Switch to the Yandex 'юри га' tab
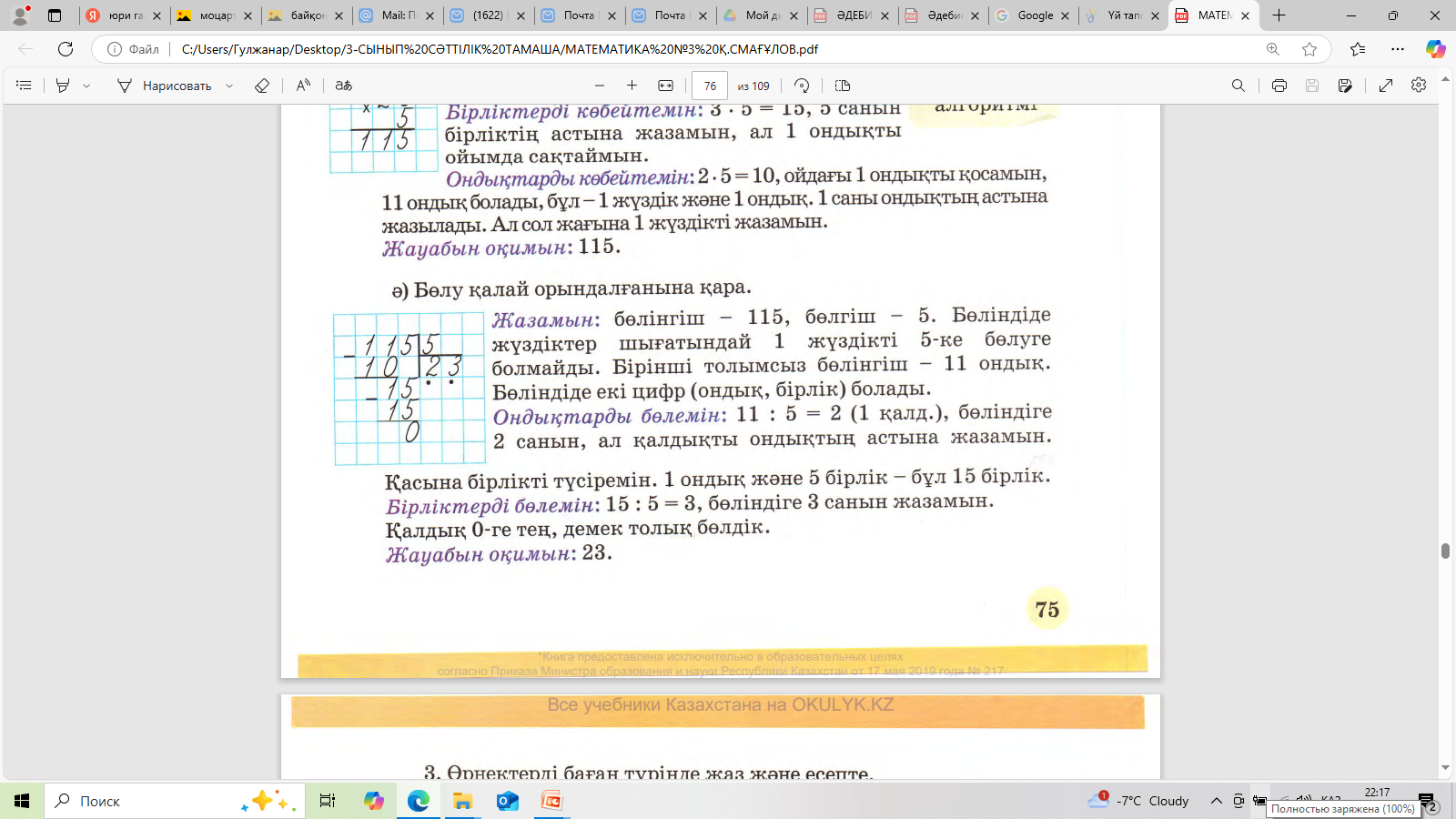This screenshot has width=1456, height=819. pyautogui.click(x=124, y=15)
